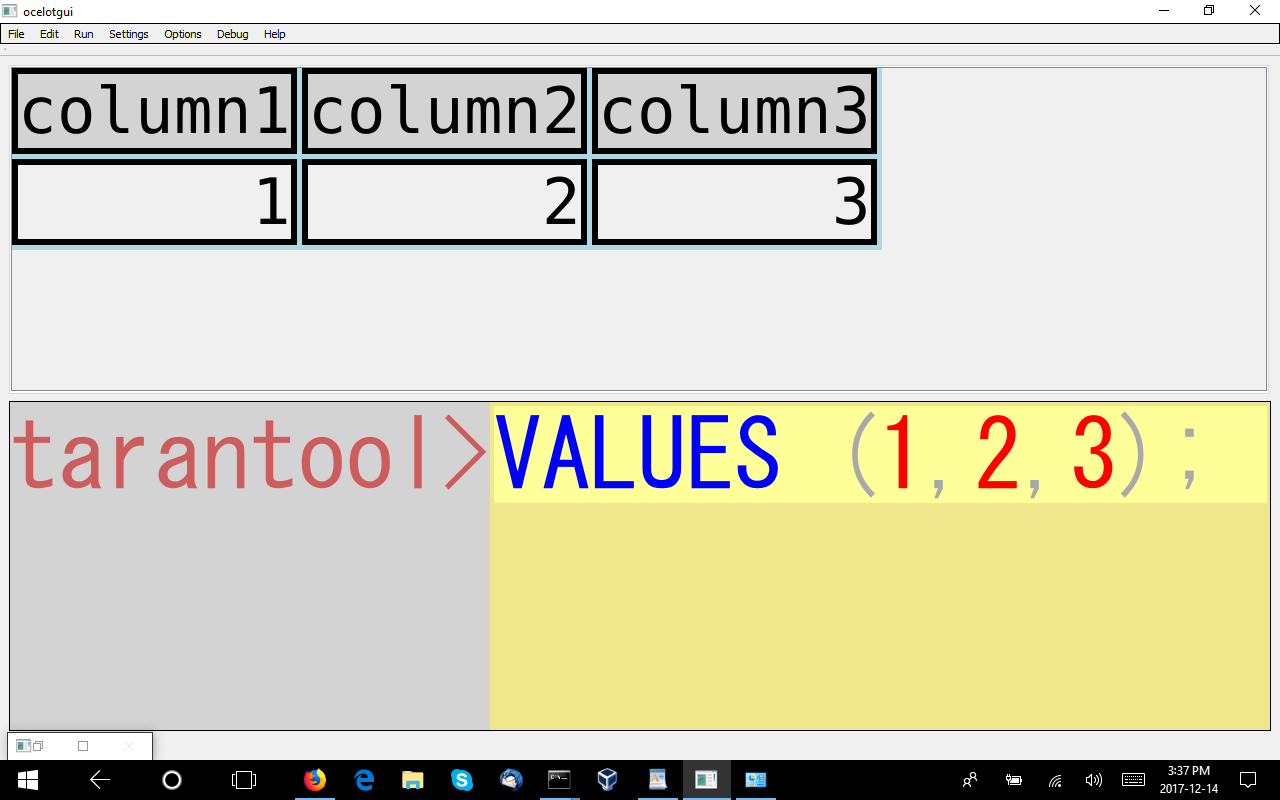Close the small detached window
1280x800 pixels.
128,746
